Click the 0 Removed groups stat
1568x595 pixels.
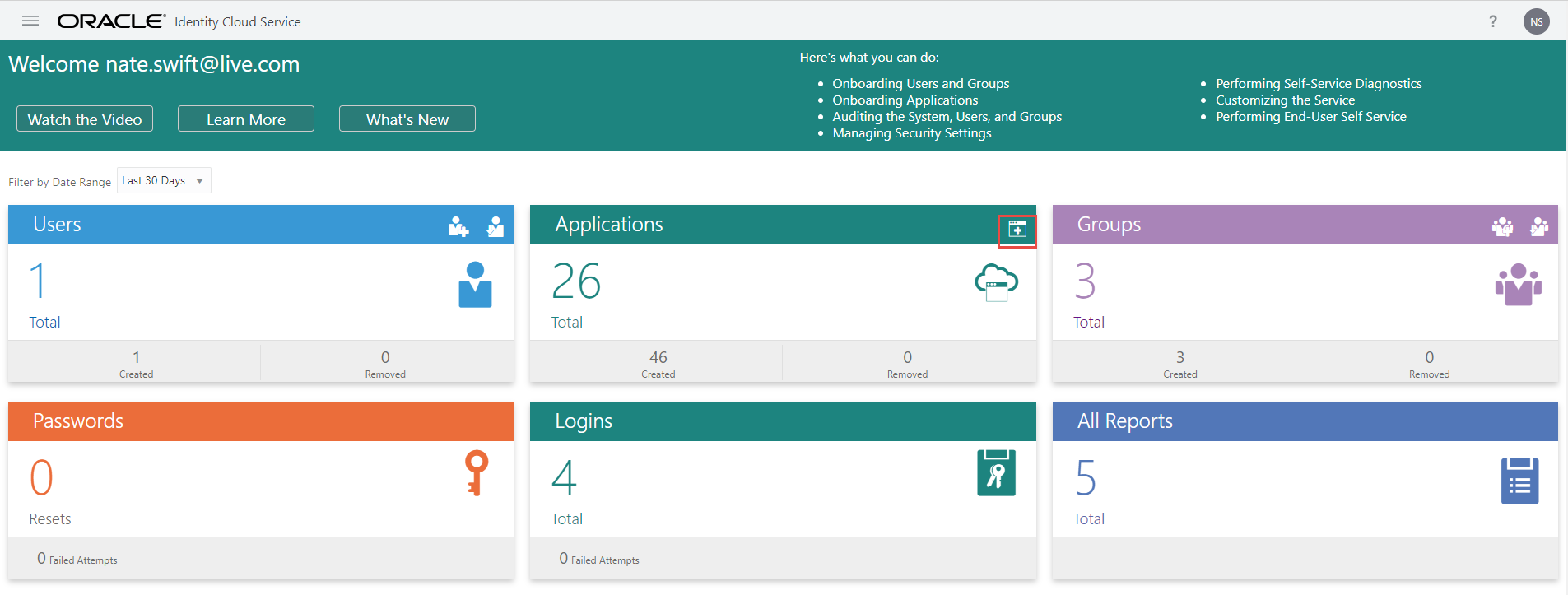click(x=1429, y=363)
